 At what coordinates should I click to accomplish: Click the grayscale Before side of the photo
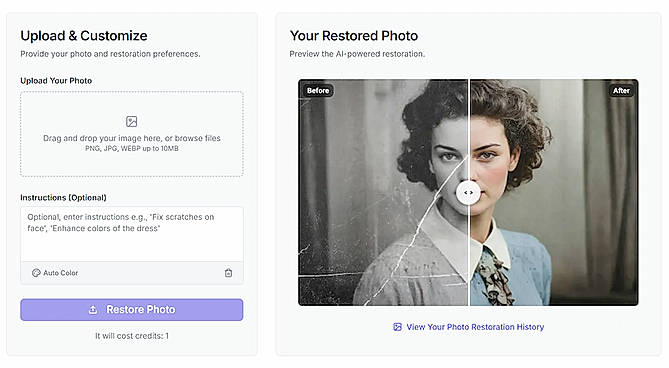[383, 192]
